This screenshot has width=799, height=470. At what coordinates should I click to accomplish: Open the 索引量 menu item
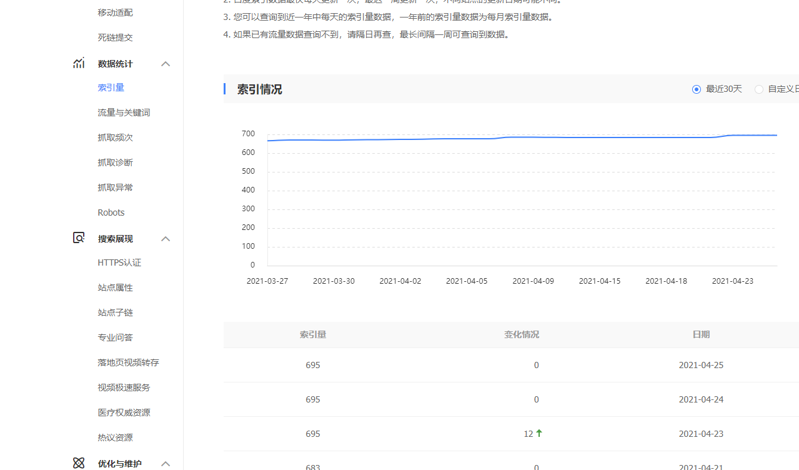click(111, 88)
